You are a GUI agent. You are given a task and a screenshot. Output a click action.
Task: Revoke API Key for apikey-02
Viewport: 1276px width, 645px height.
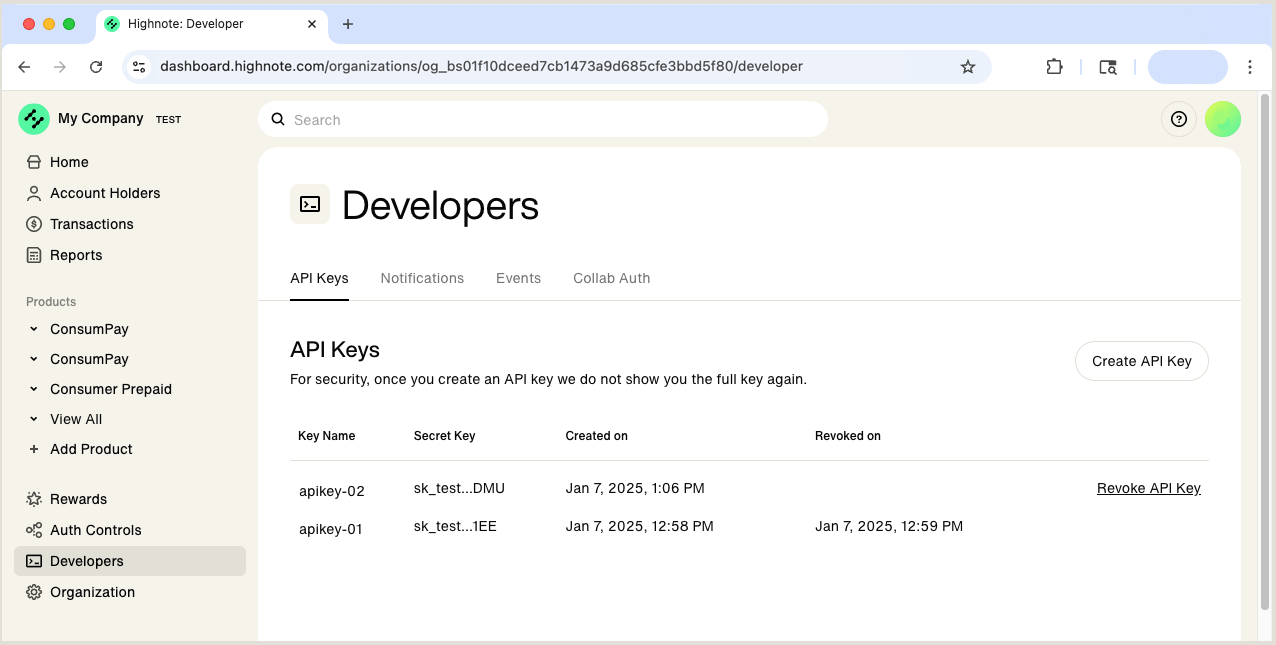pyautogui.click(x=1148, y=488)
